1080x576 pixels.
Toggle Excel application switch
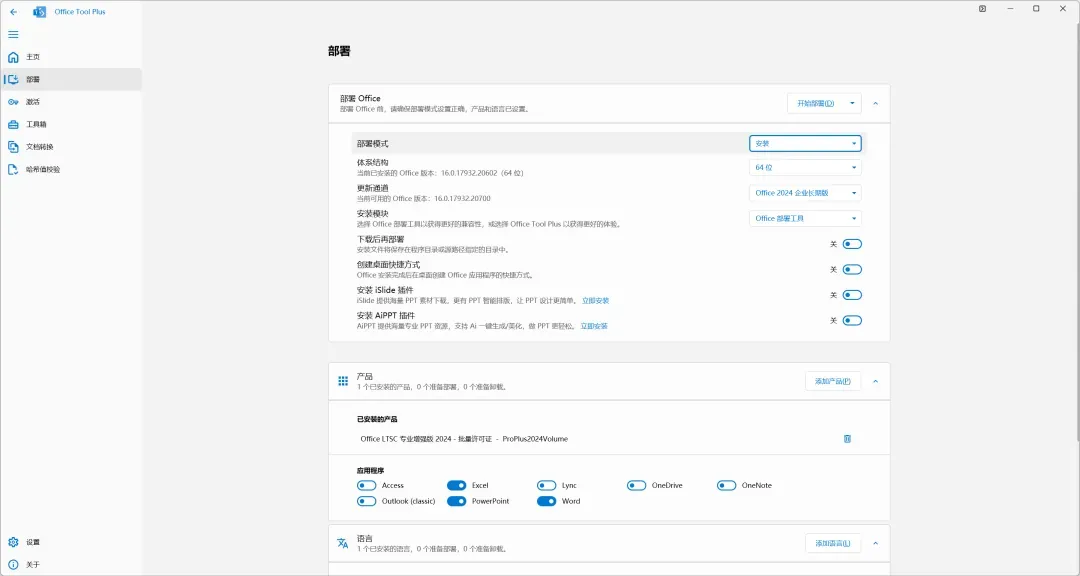[x=457, y=486]
